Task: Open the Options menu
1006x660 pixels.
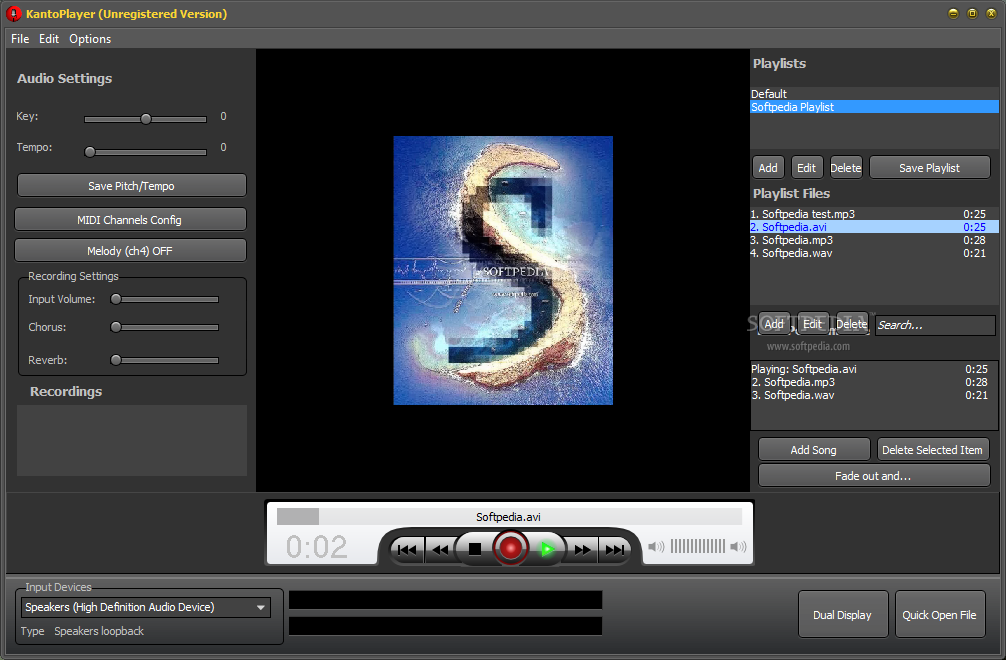Action: click(90, 38)
